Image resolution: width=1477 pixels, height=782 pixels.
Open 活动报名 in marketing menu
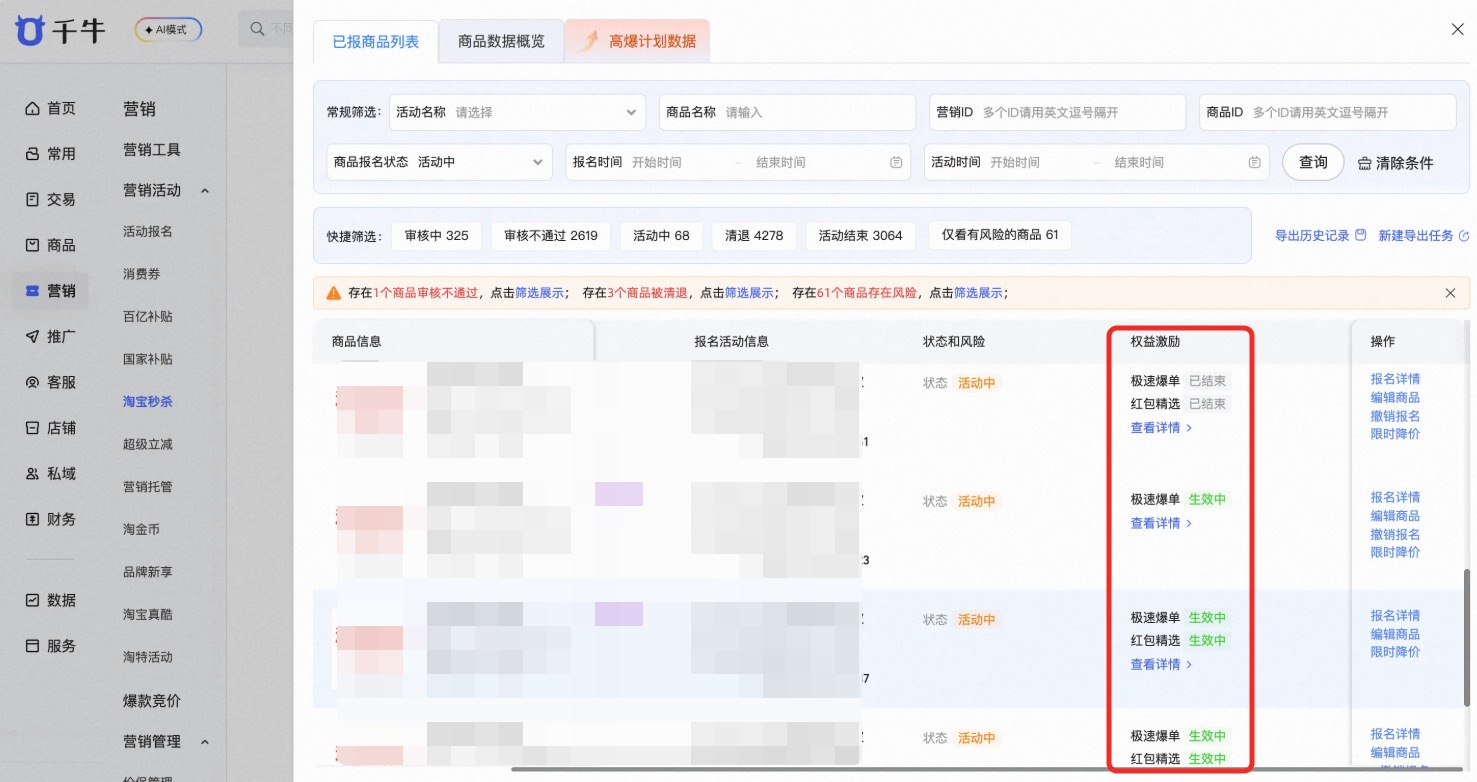coord(148,231)
